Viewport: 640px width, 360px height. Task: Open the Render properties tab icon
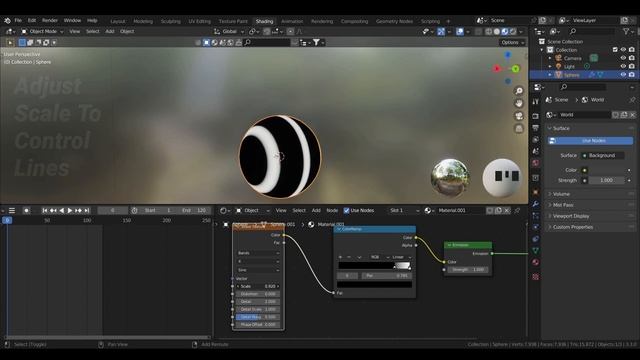point(536,116)
